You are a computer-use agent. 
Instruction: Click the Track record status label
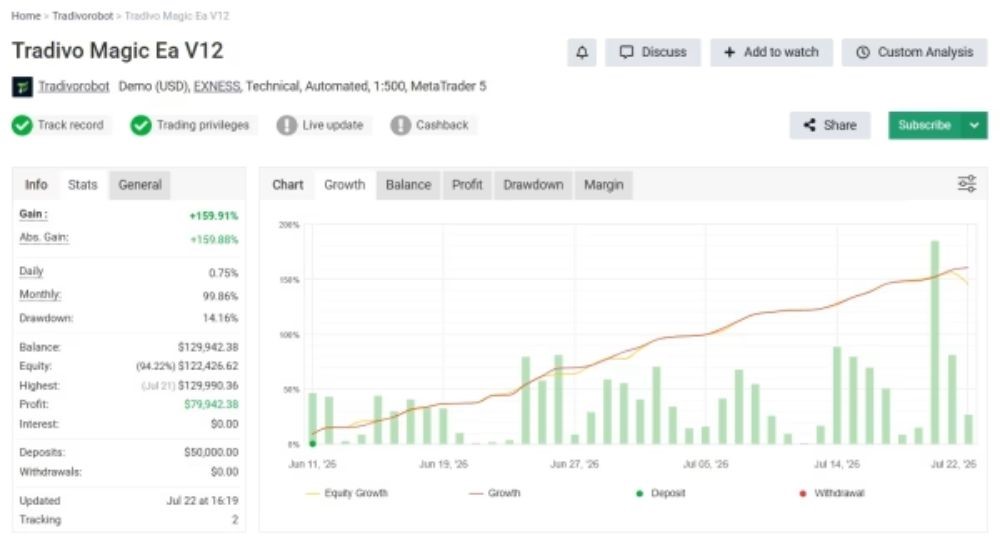pyautogui.click(x=70, y=125)
